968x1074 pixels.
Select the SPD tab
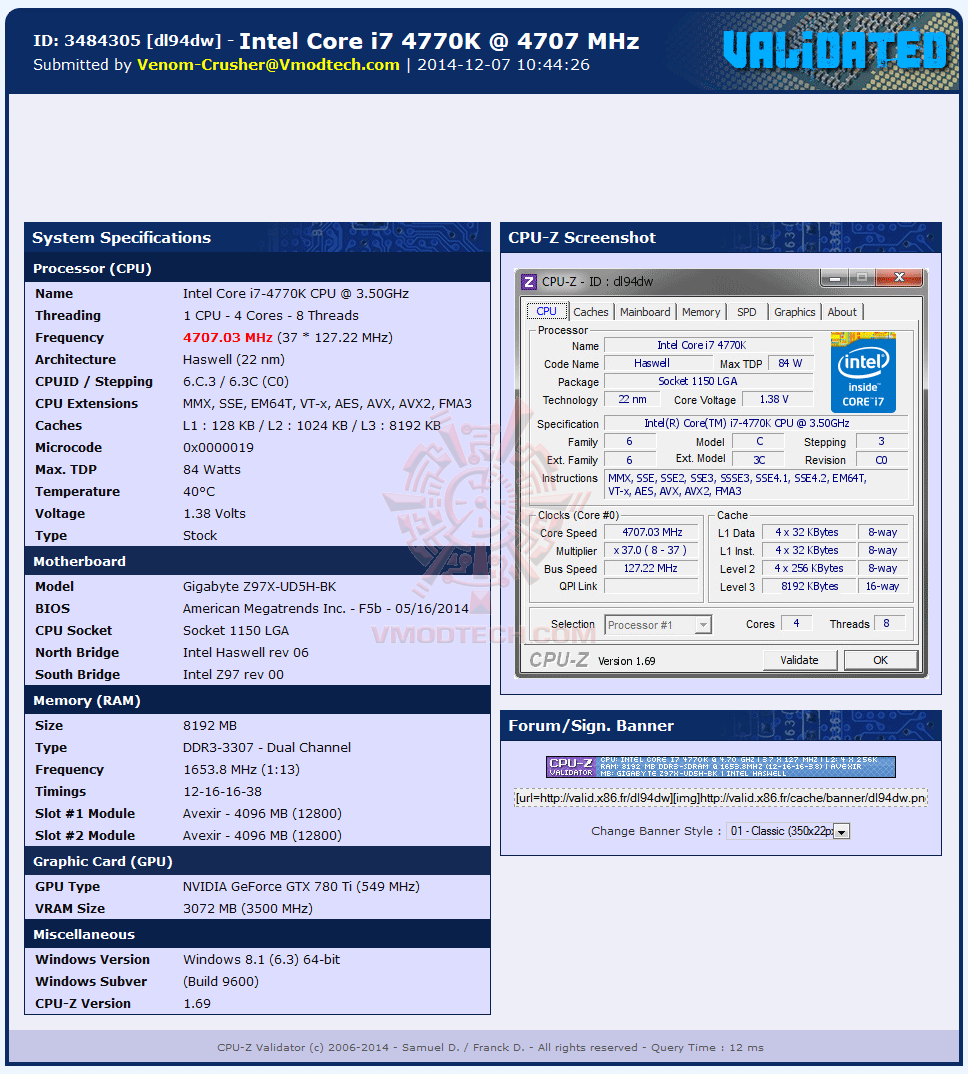[747, 312]
